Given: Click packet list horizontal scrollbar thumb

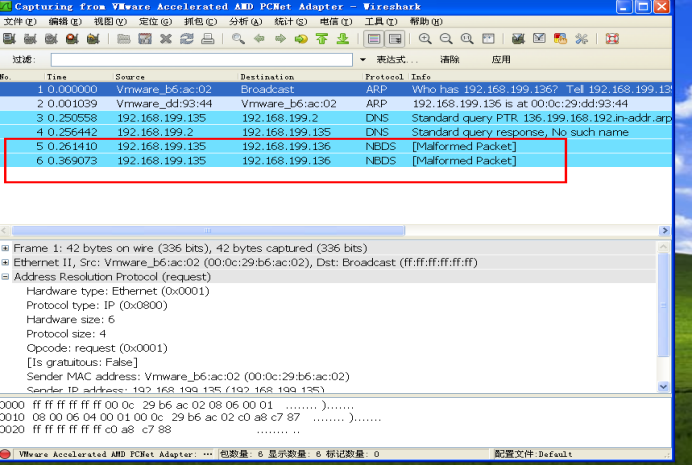Looking at the screenshot, I should pos(208,231).
